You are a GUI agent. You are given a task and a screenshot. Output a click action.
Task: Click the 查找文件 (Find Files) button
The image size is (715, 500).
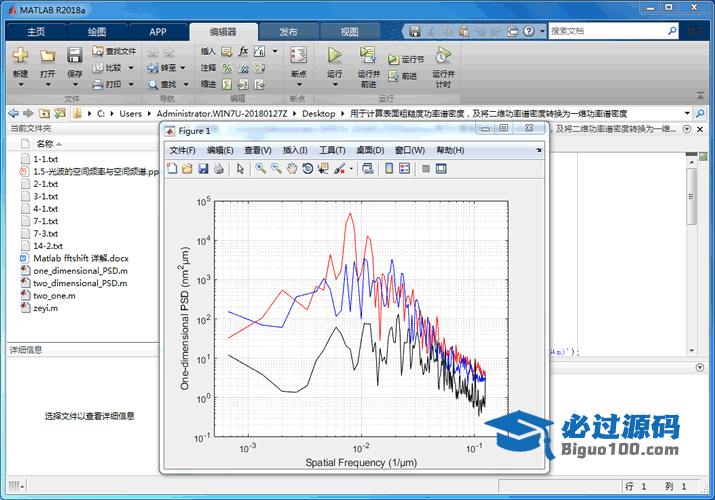(x=113, y=51)
